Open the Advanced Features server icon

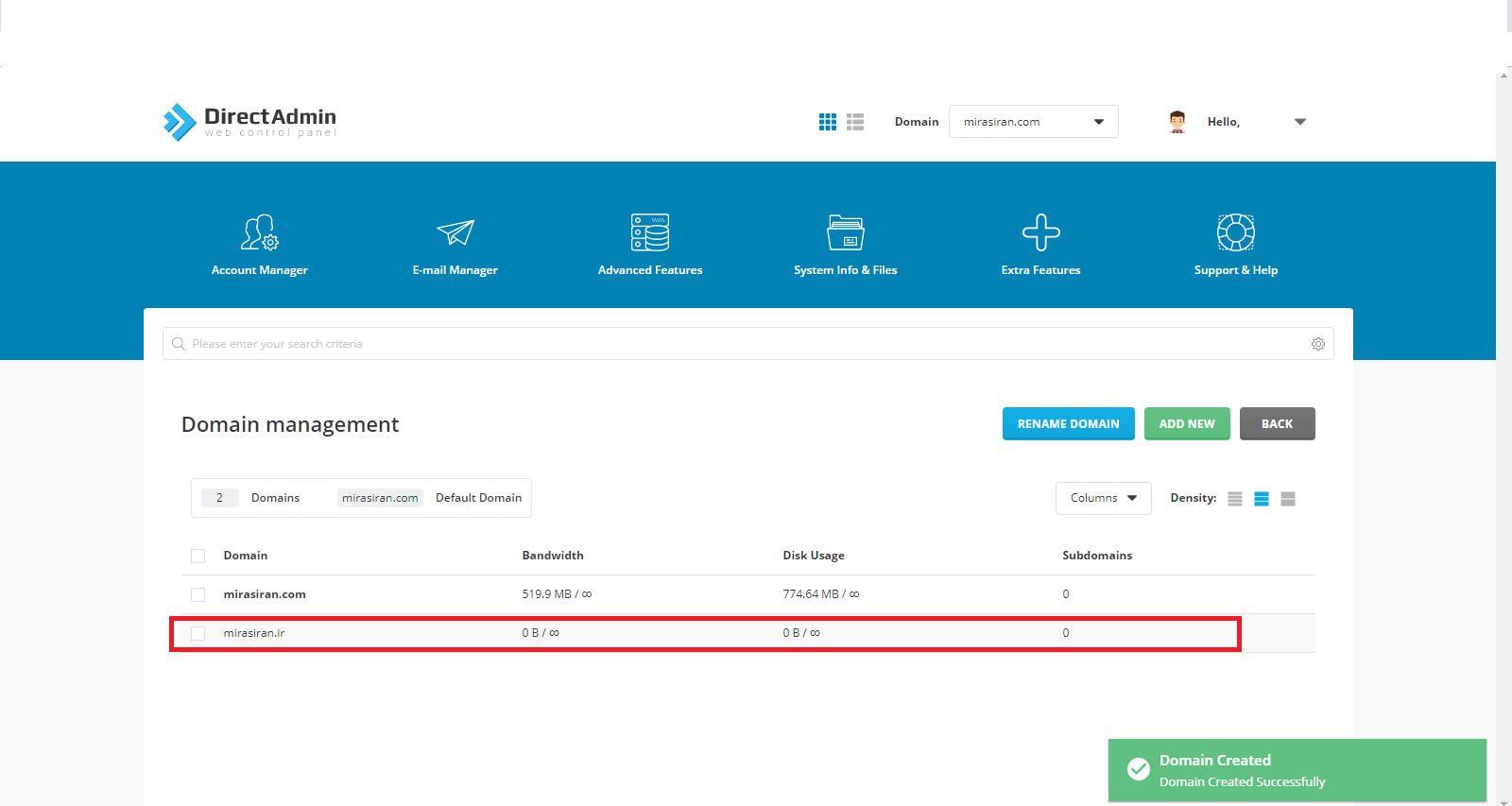pos(650,232)
